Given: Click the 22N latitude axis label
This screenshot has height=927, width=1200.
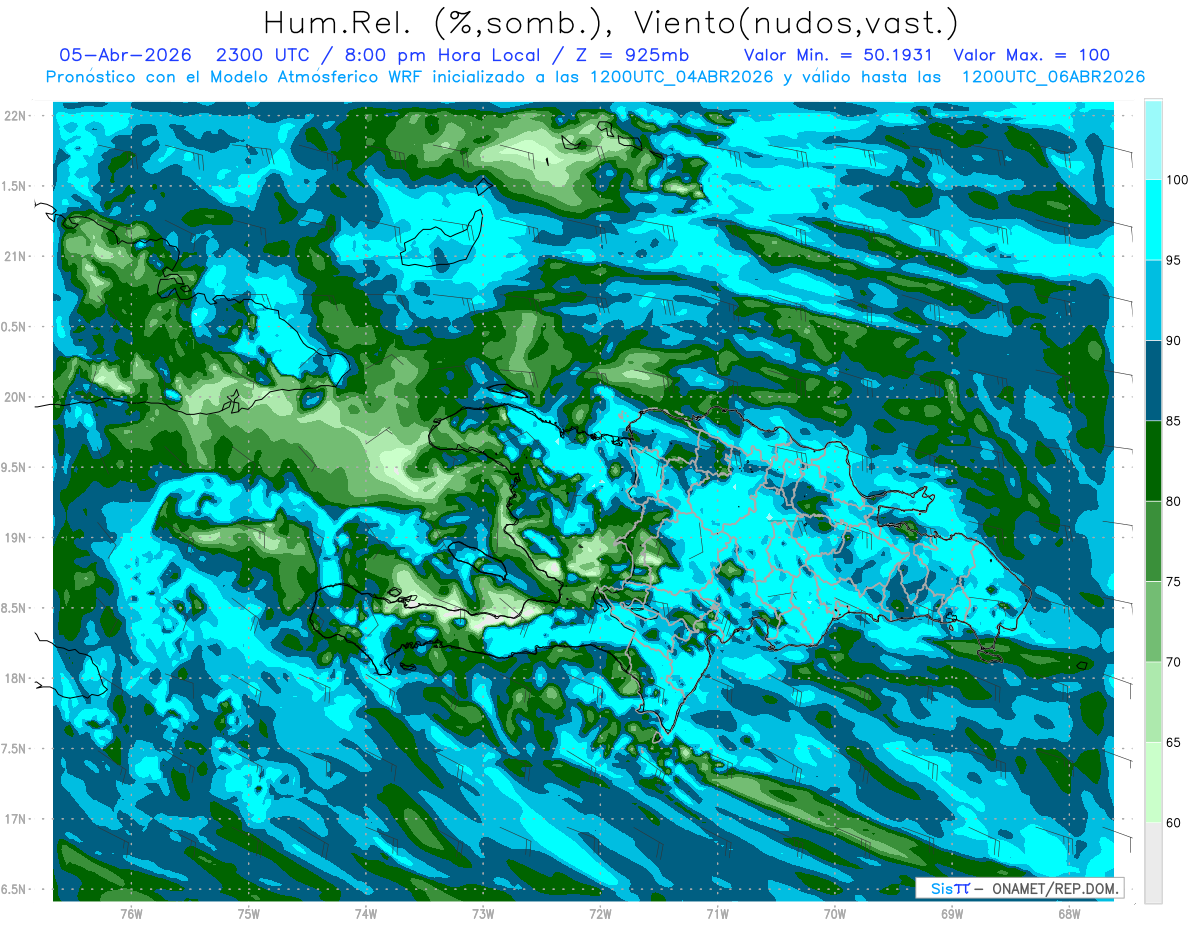Looking at the screenshot, I should click(x=16, y=115).
